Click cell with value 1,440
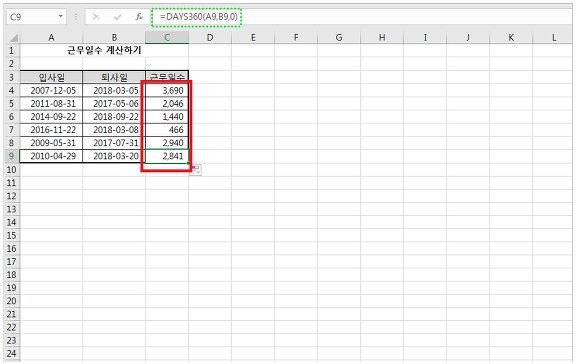The image size is (576, 364). coord(167,117)
